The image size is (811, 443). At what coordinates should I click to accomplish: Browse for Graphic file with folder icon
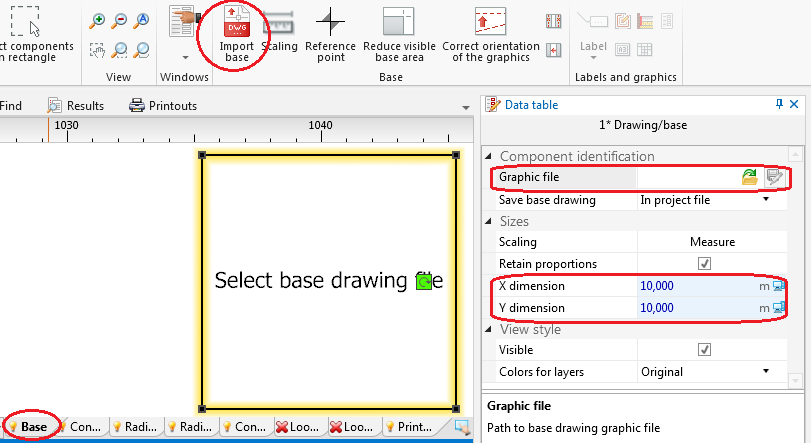pos(749,177)
